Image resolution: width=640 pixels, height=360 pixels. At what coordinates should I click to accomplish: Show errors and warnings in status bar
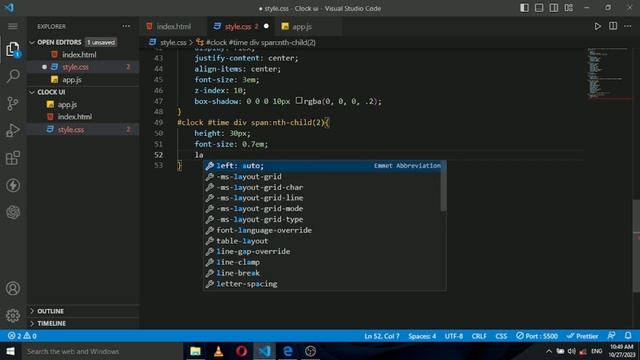22,336
